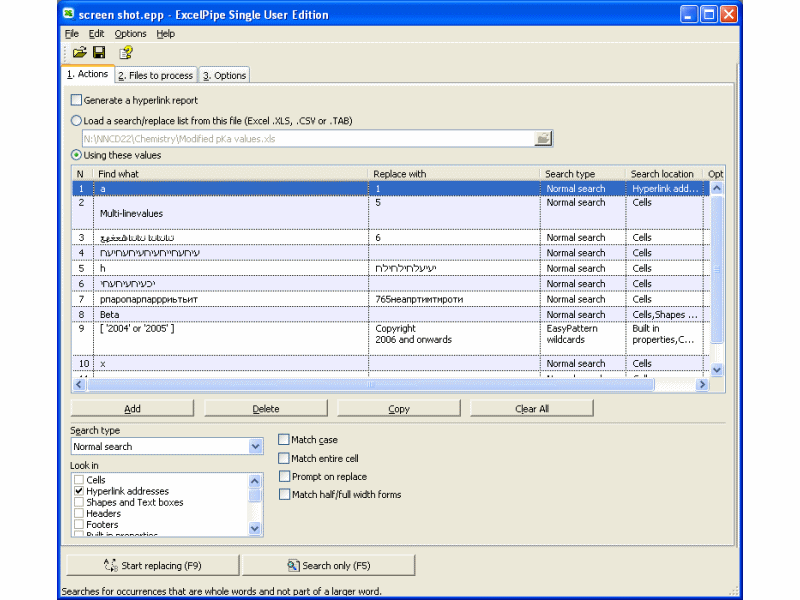800x600 pixels.
Task: Check the Cells option in Look in list
Action: tap(79, 481)
